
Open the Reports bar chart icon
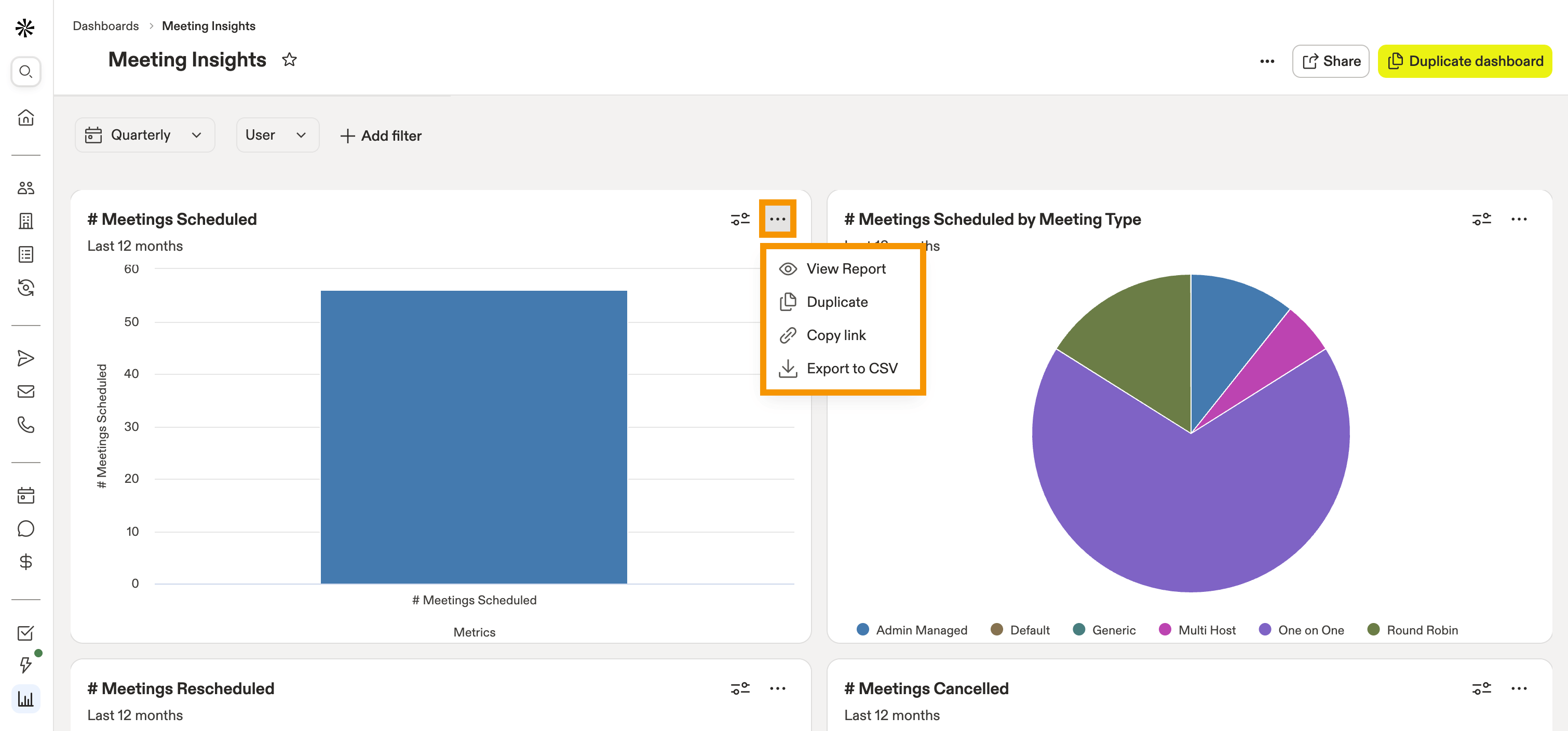pyautogui.click(x=25, y=699)
